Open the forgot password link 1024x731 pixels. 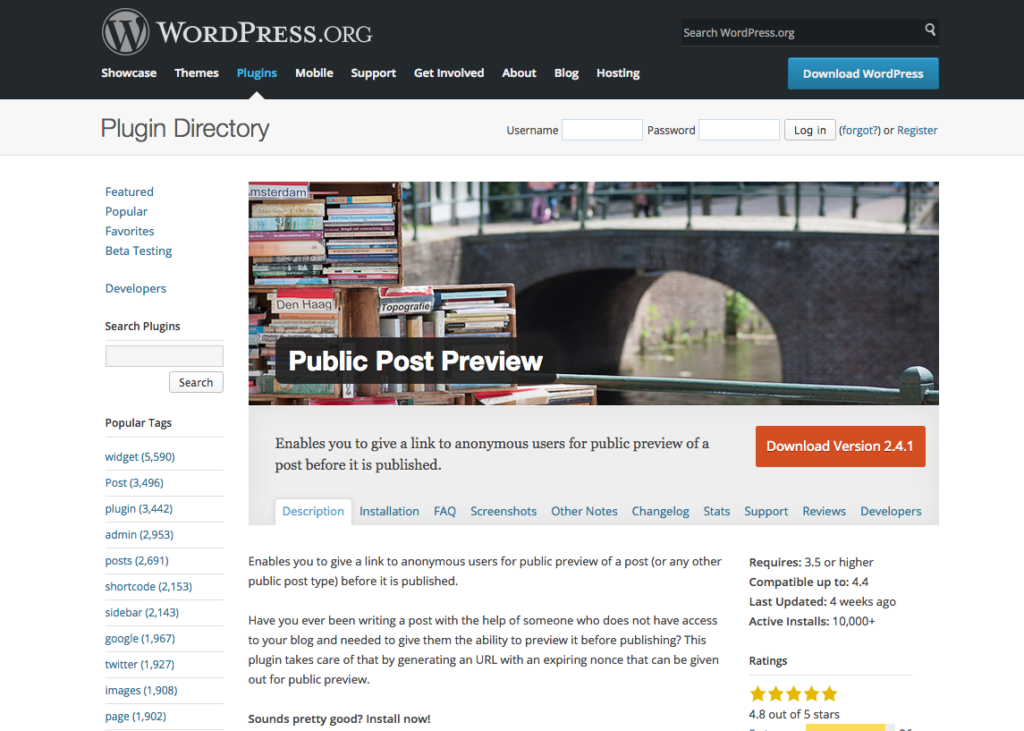click(859, 130)
